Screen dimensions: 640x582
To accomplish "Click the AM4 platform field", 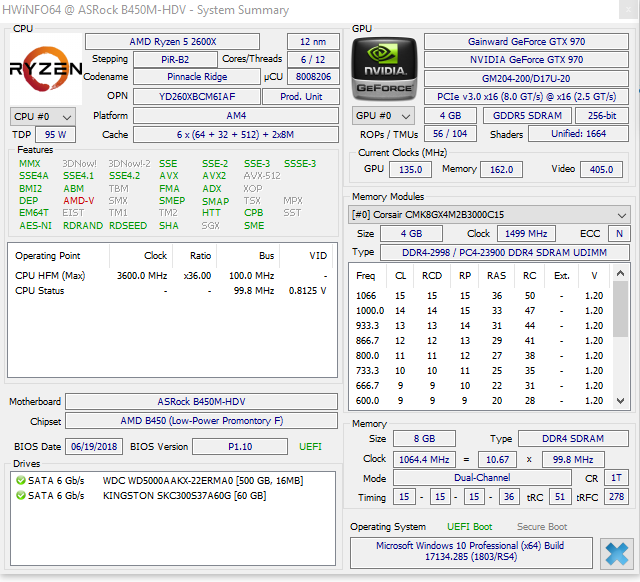I will pos(236,116).
